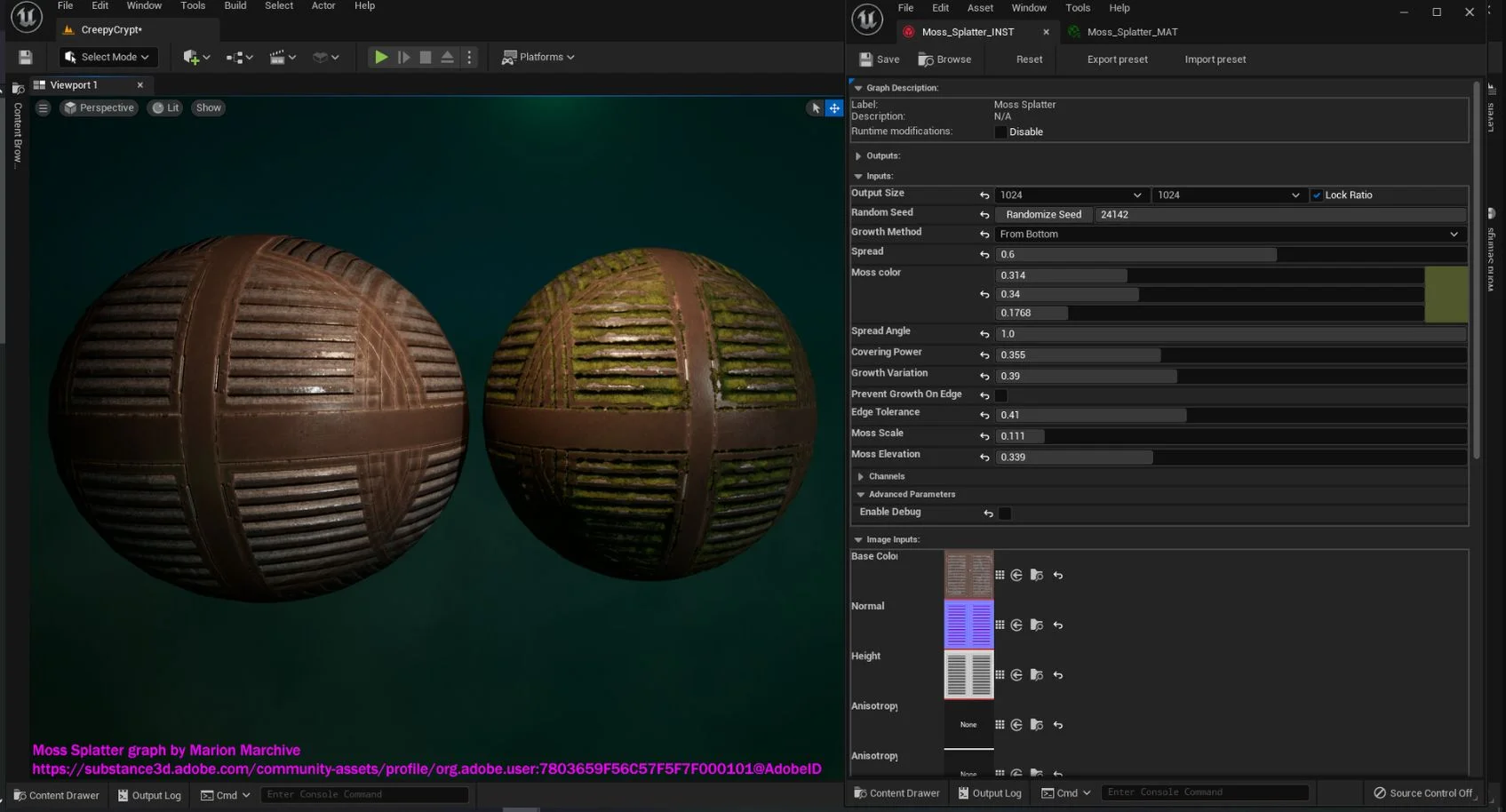Screen dimensions: 1506x812
Task: Open the play options three-dot menu
Action: pos(470,57)
